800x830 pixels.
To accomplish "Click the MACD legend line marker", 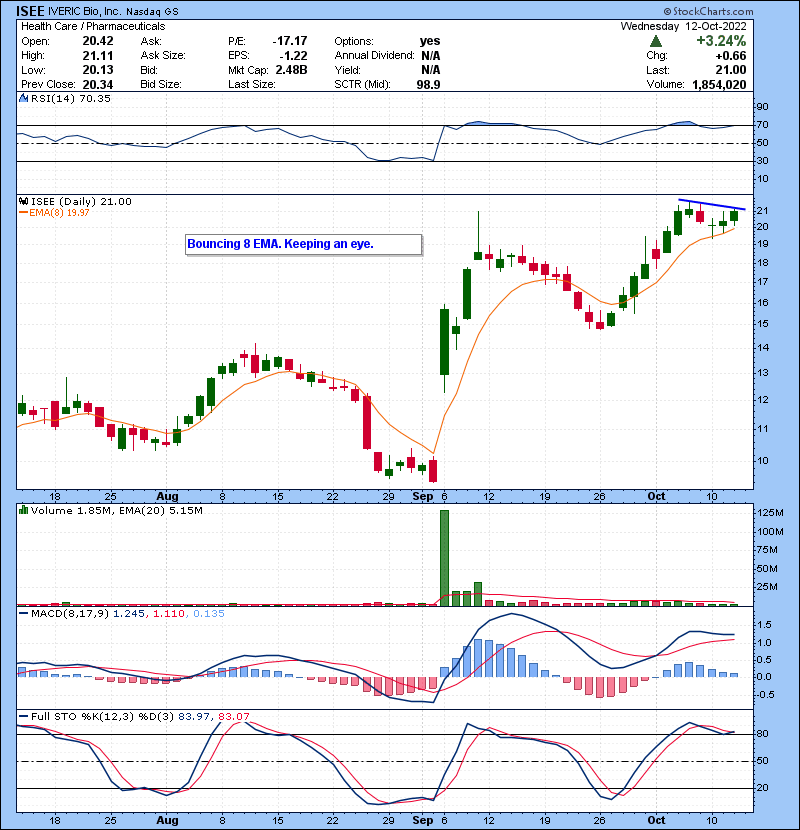I will 23,613.
